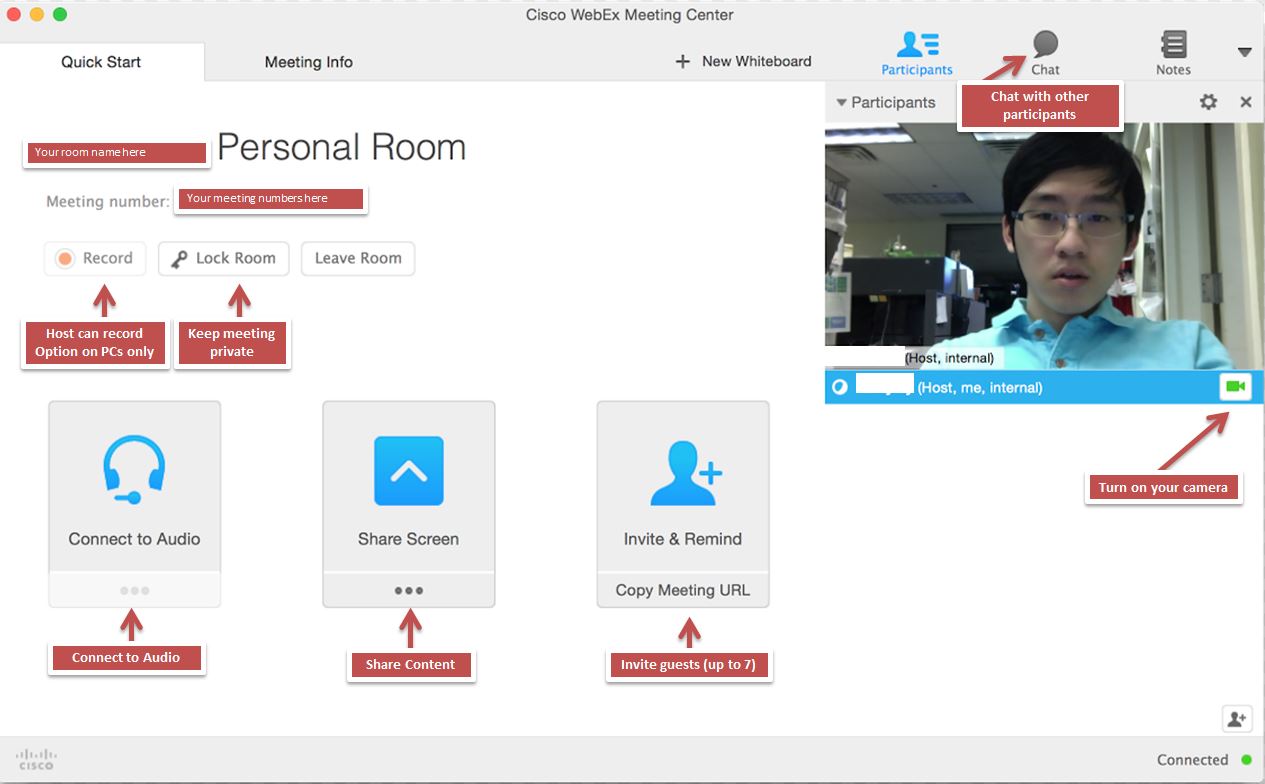Open a New Whiteboard tab

point(743,61)
